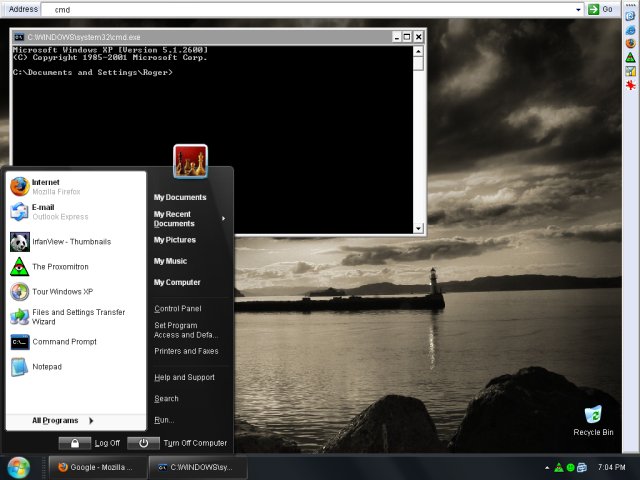Show hidden system tray icons
640x480 pixels.
[x=546, y=467]
